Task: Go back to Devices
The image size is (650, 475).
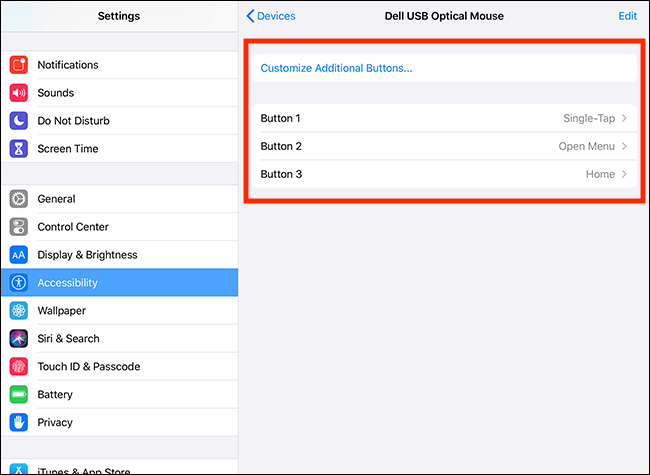Action: pyautogui.click(x=271, y=16)
